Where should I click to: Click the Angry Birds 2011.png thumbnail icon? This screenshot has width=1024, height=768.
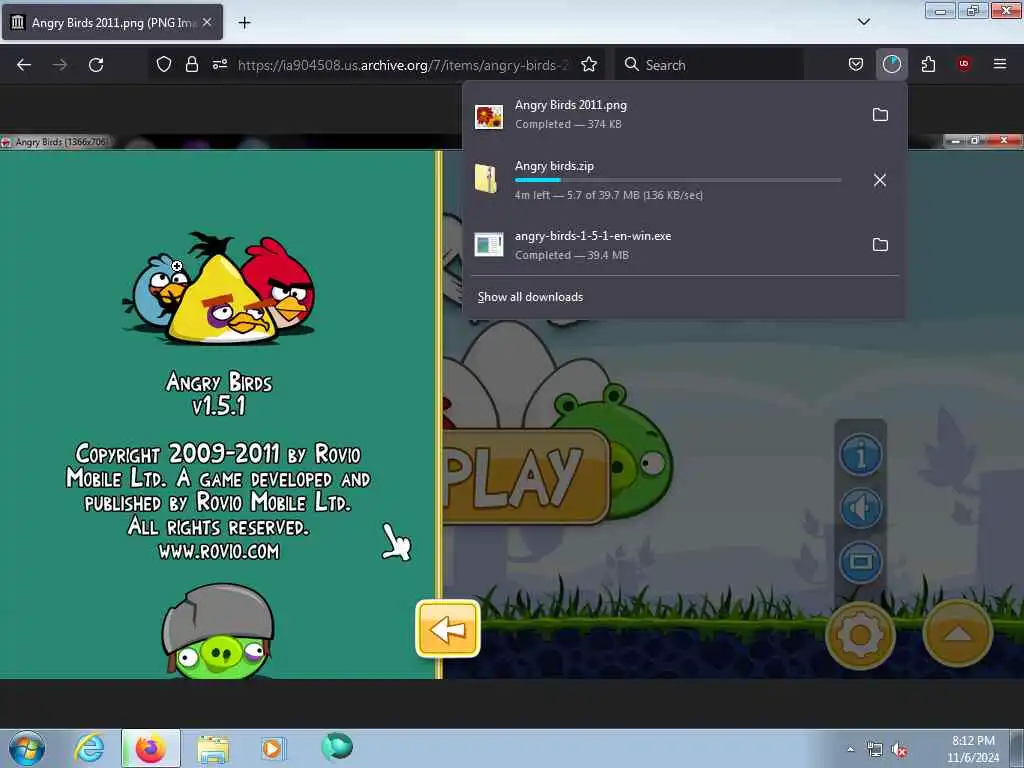(x=488, y=117)
